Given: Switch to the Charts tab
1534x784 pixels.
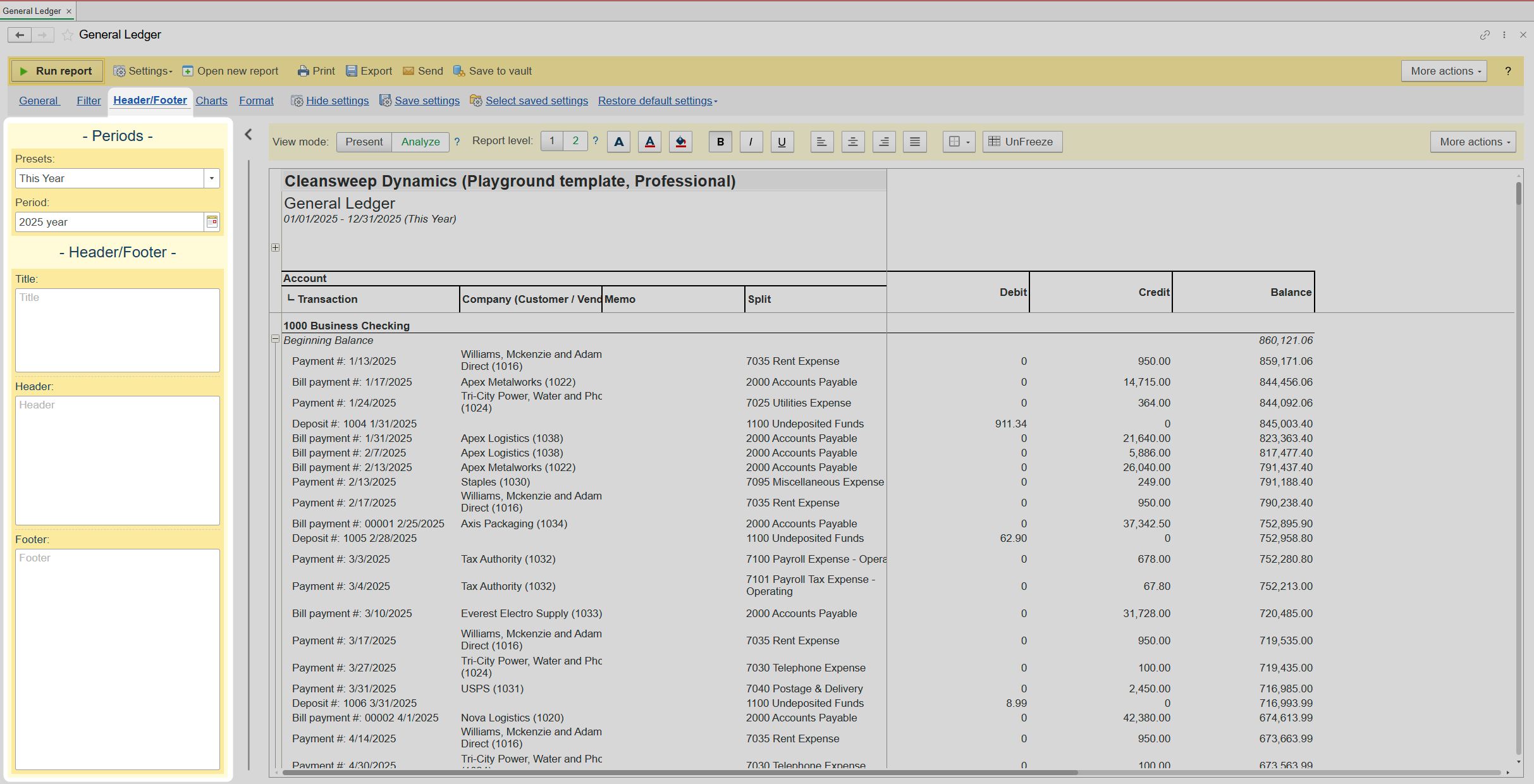Looking at the screenshot, I should point(211,101).
